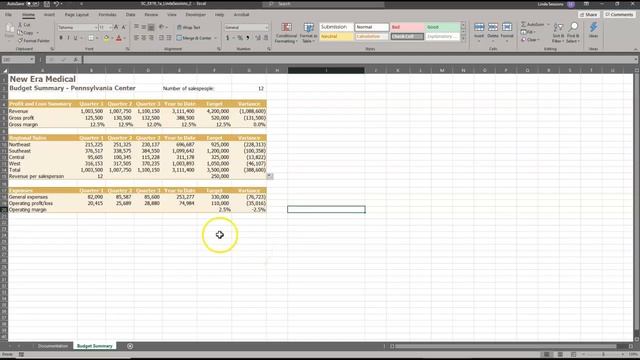The image size is (640, 360).
Task: Open the Documentation sheet tab
Action: pos(53,346)
